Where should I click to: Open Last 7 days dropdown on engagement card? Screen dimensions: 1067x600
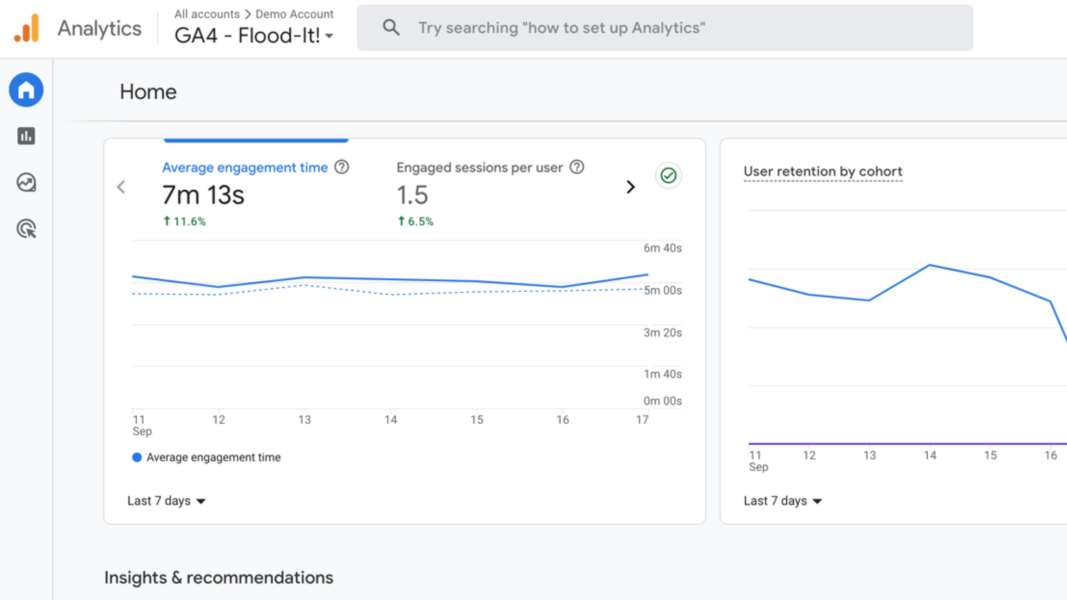[x=166, y=501]
